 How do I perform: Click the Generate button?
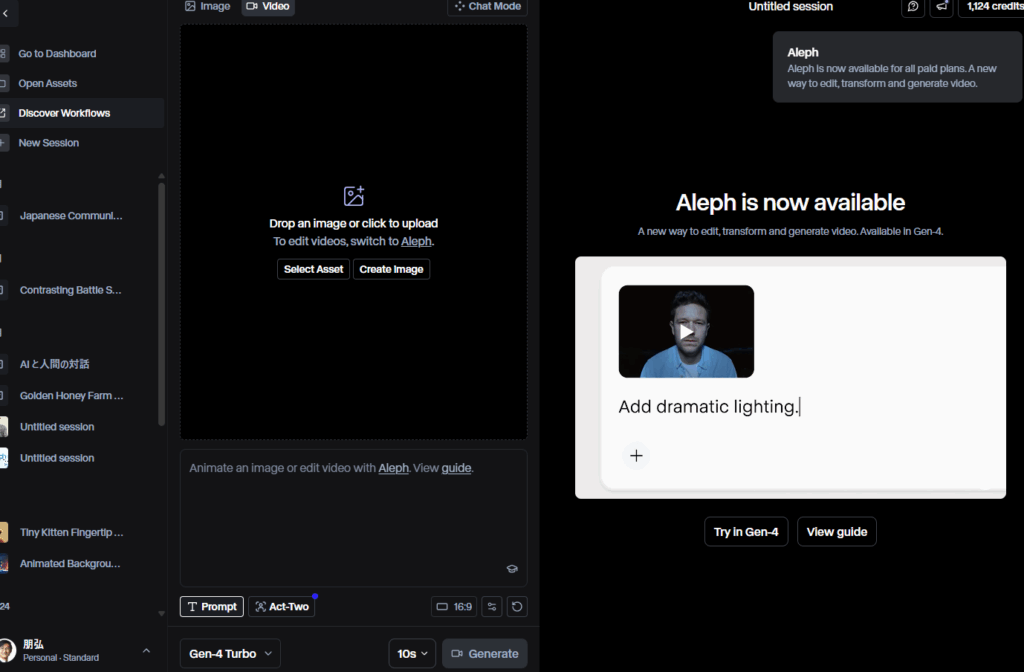(x=485, y=654)
